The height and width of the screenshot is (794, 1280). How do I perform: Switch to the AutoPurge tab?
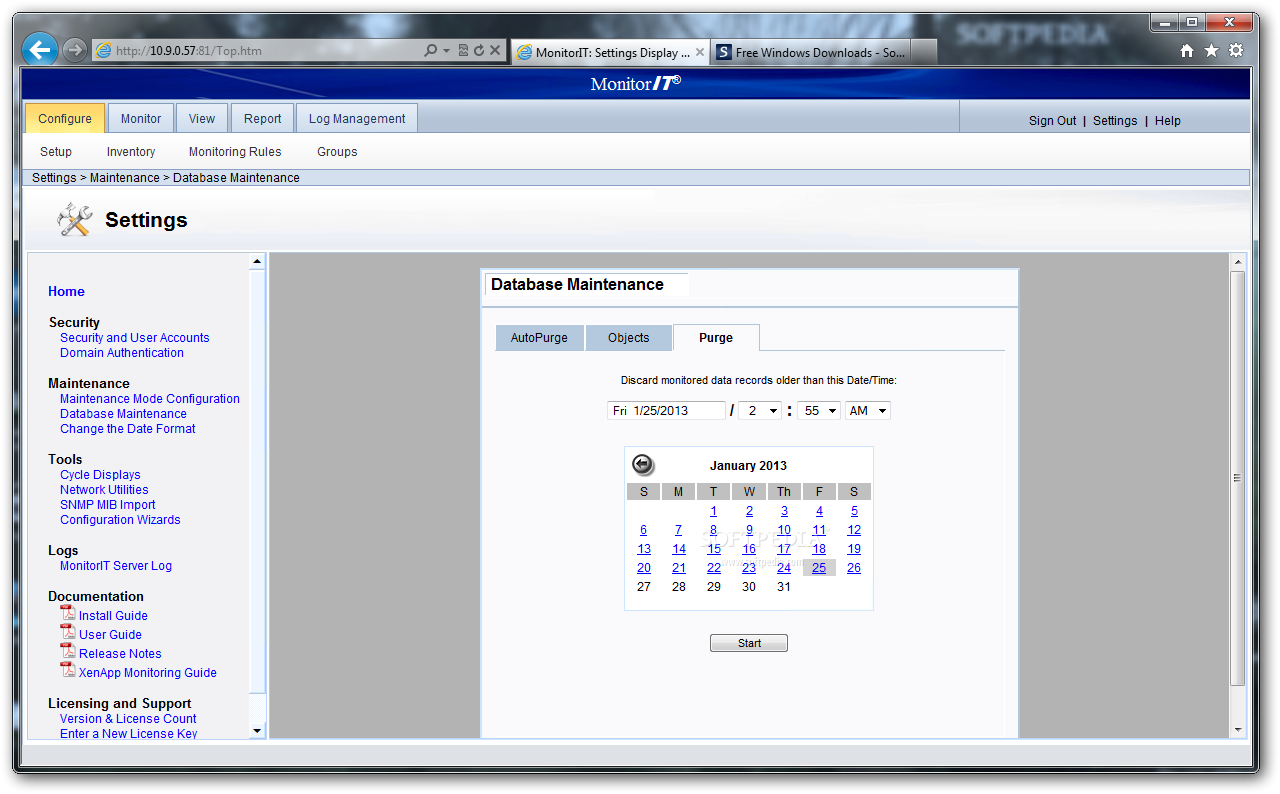tap(539, 338)
